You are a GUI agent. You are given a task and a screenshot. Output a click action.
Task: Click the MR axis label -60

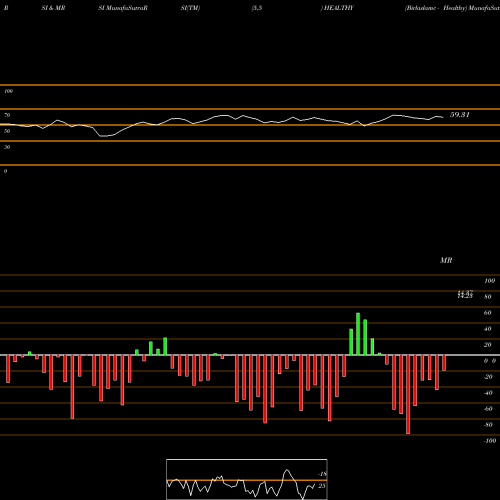click(488, 409)
